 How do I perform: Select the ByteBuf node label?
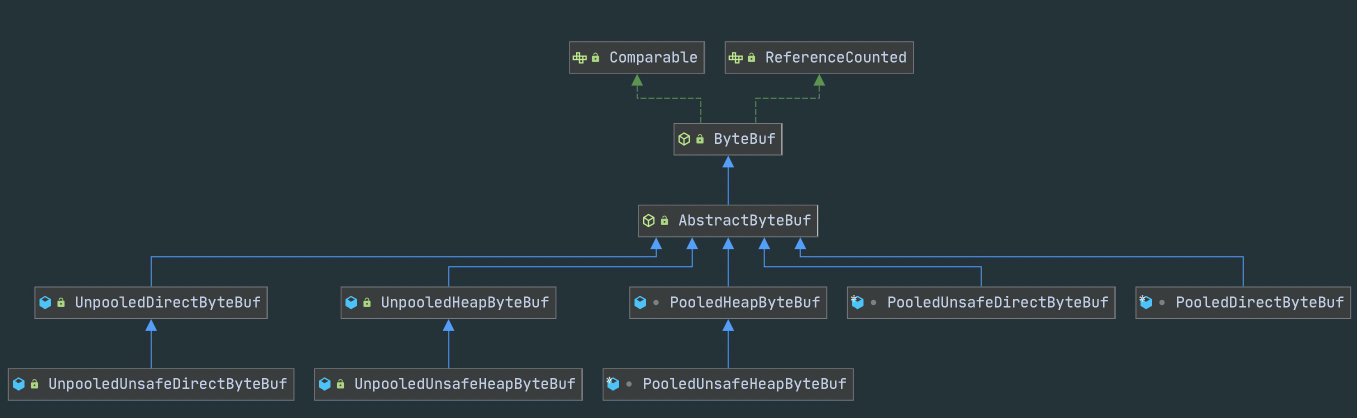point(744,139)
